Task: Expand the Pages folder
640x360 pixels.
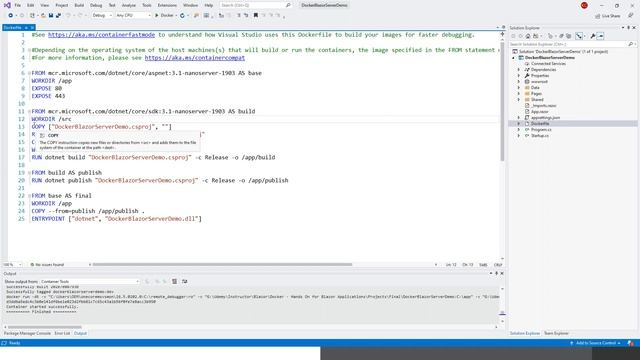Action: (519, 93)
